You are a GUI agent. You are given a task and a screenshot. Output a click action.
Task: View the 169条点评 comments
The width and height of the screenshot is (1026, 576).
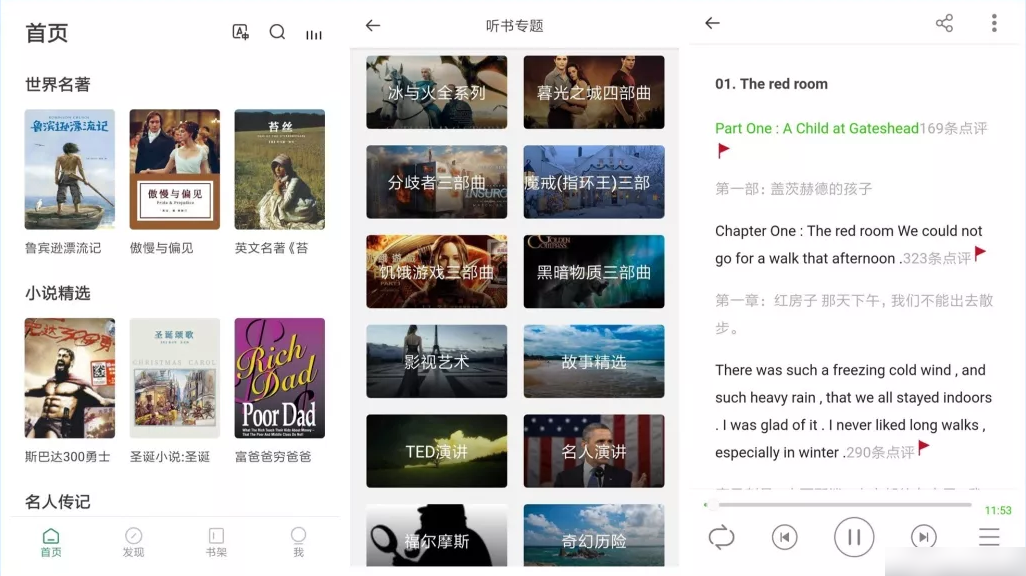(953, 128)
